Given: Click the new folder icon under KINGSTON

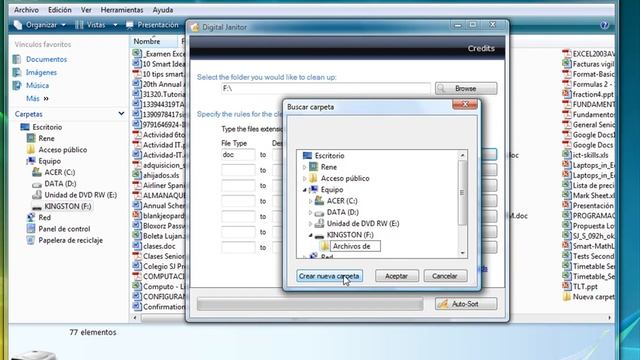Looking at the screenshot, I should [325, 246].
